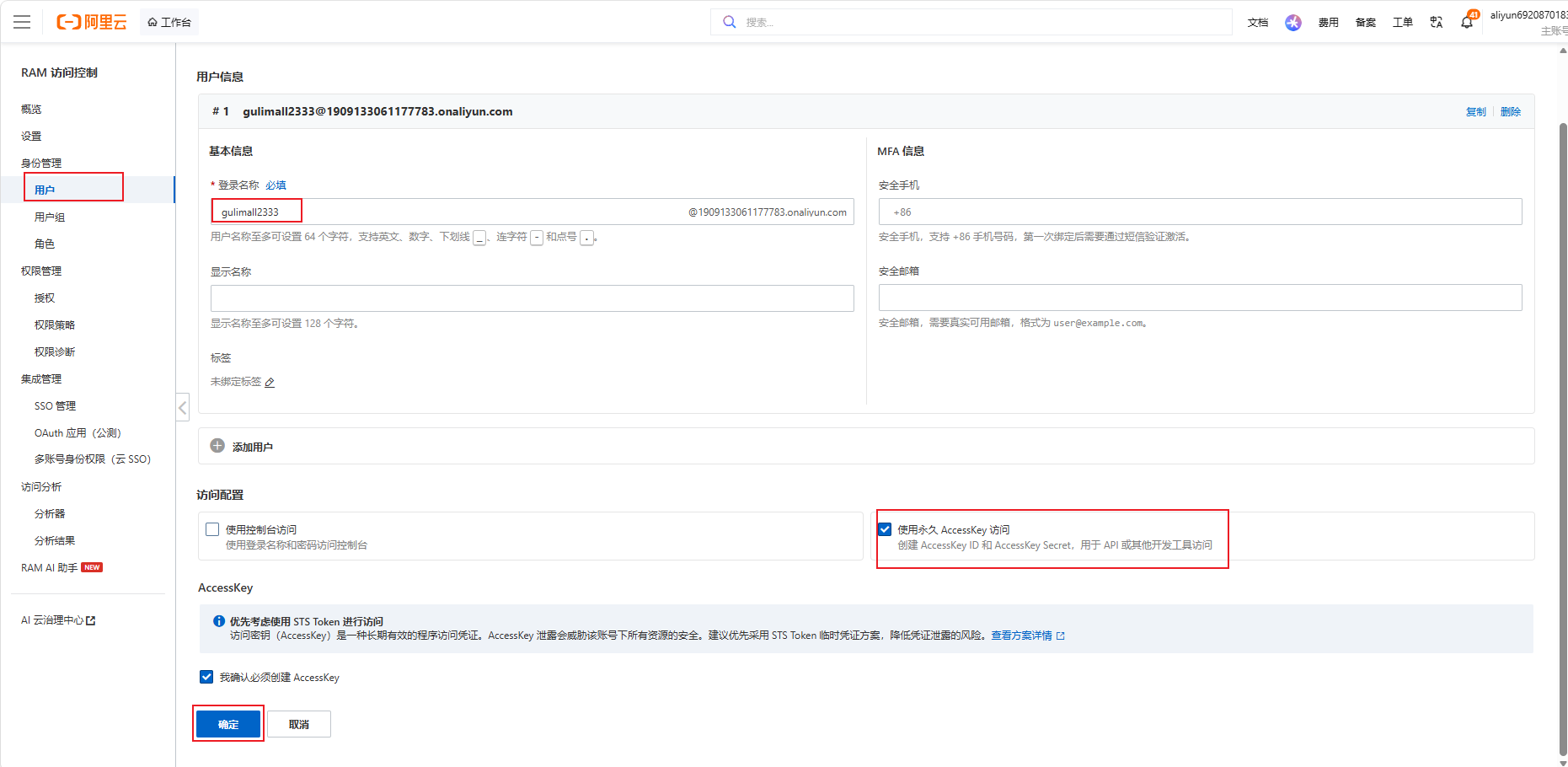Screen dimensions: 1568x767
Task: Click the 删除 delete link
Action: coord(1510,112)
